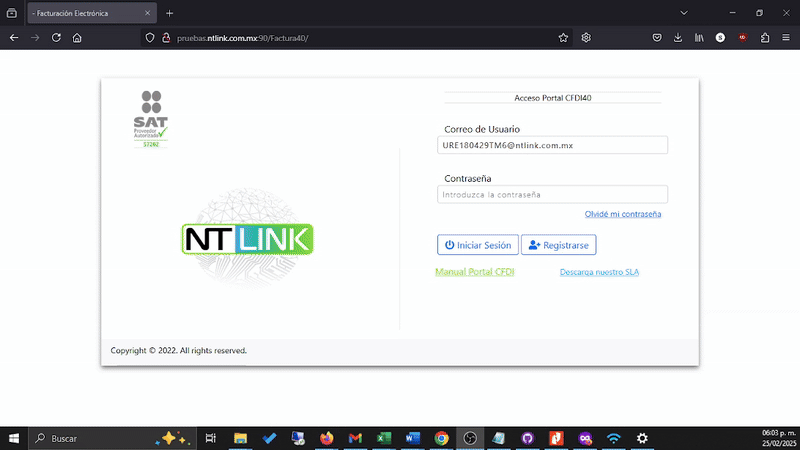This screenshot has height=450, width=800.
Task: Launch Firefox from the taskbar
Action: click(x=327, y=438)
